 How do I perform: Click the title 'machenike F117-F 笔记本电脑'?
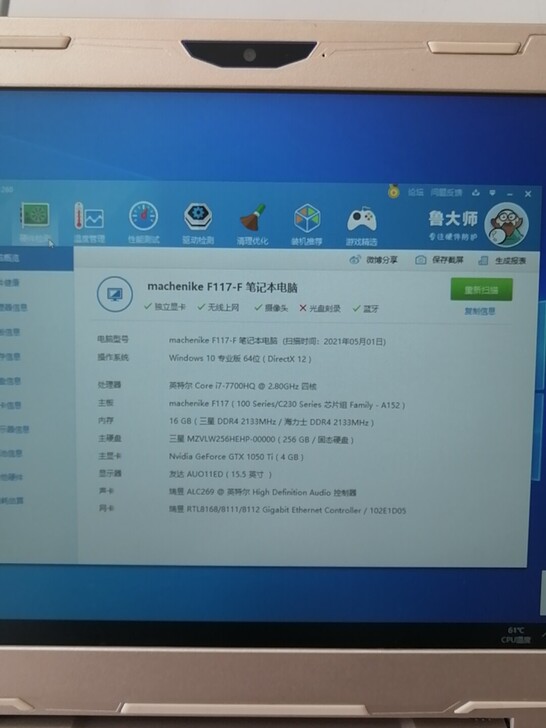[x=222, y=287]
